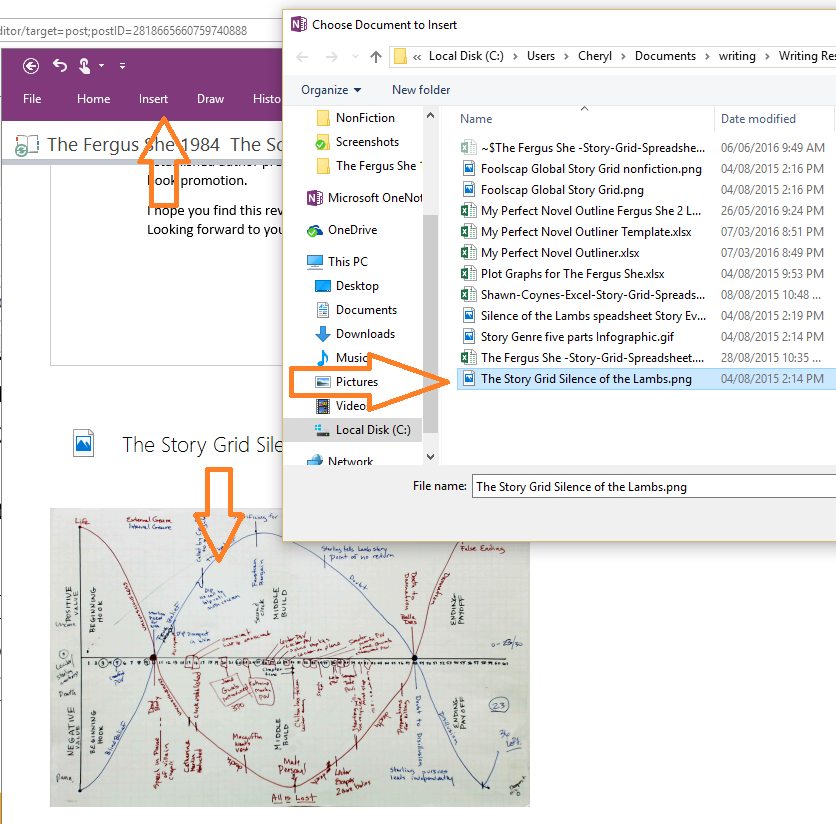The image size is (836, 824).
Task: Sort files by Date modified column
Action: tap(758, 119)
